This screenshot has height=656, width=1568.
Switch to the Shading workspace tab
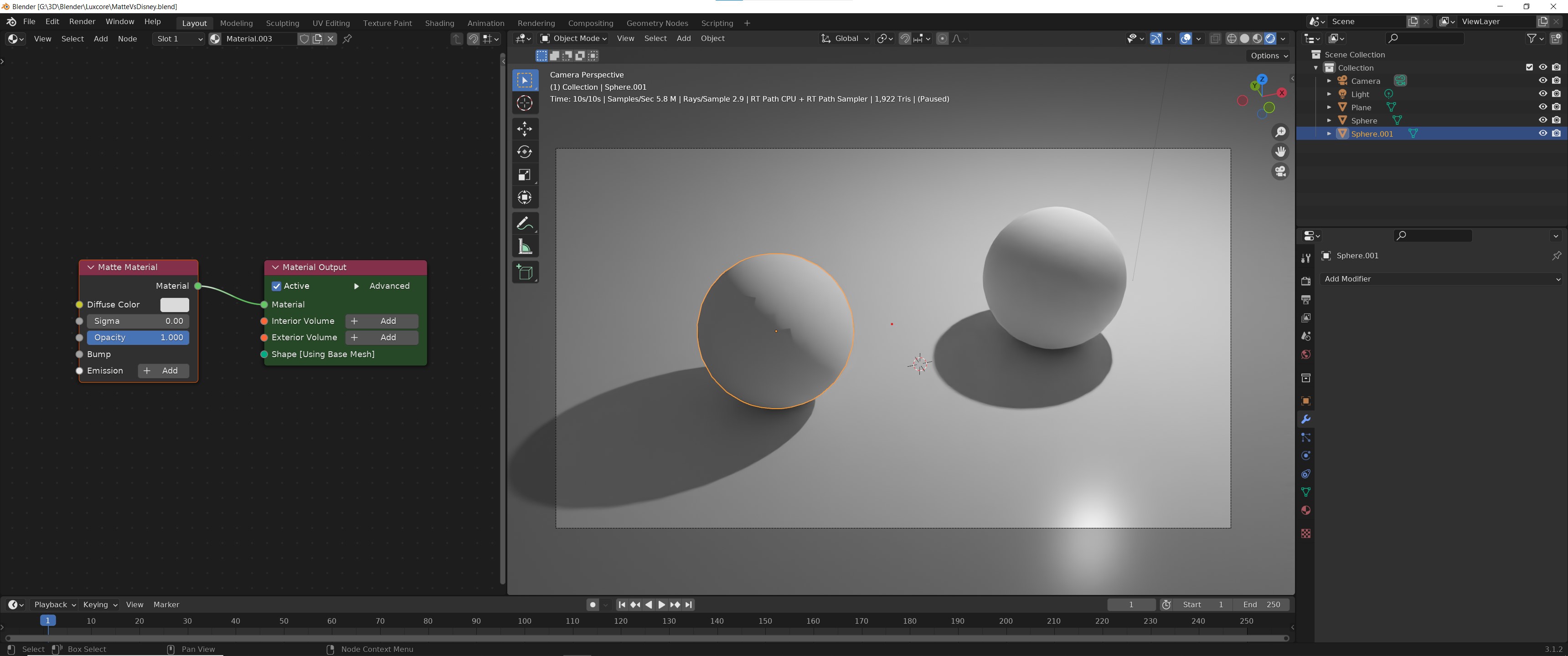(x=439, y=23)
